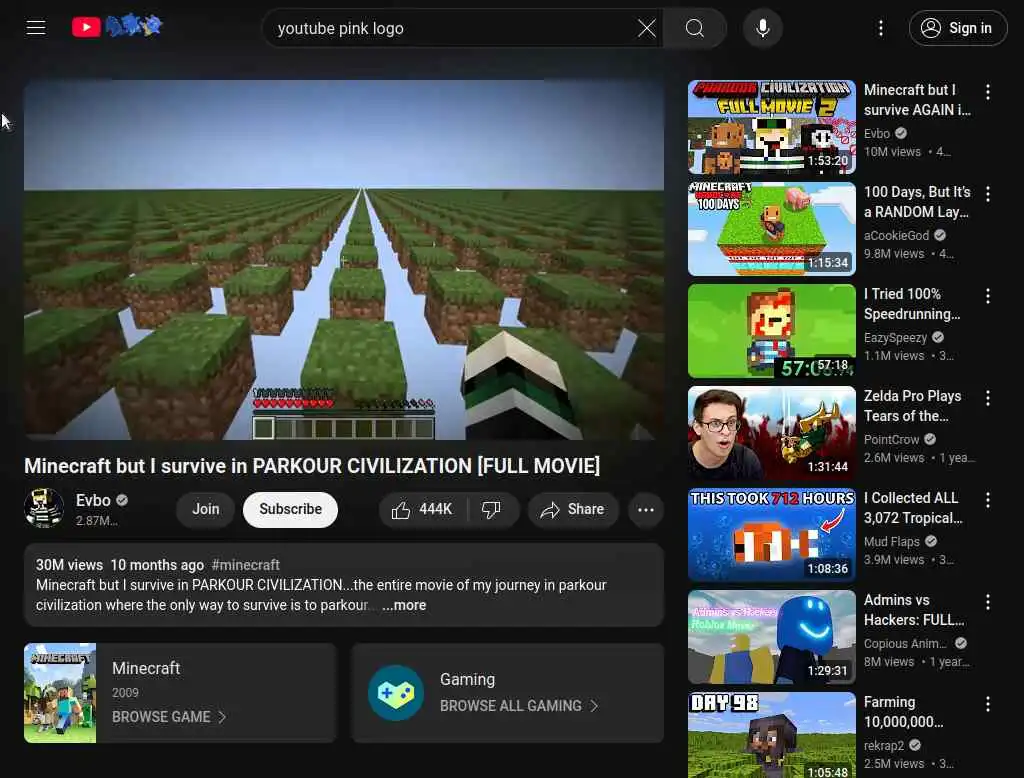1024x778 pixels.
Task: Open options for '100 Days, But It's a RANDOM'
Action: 988,194
